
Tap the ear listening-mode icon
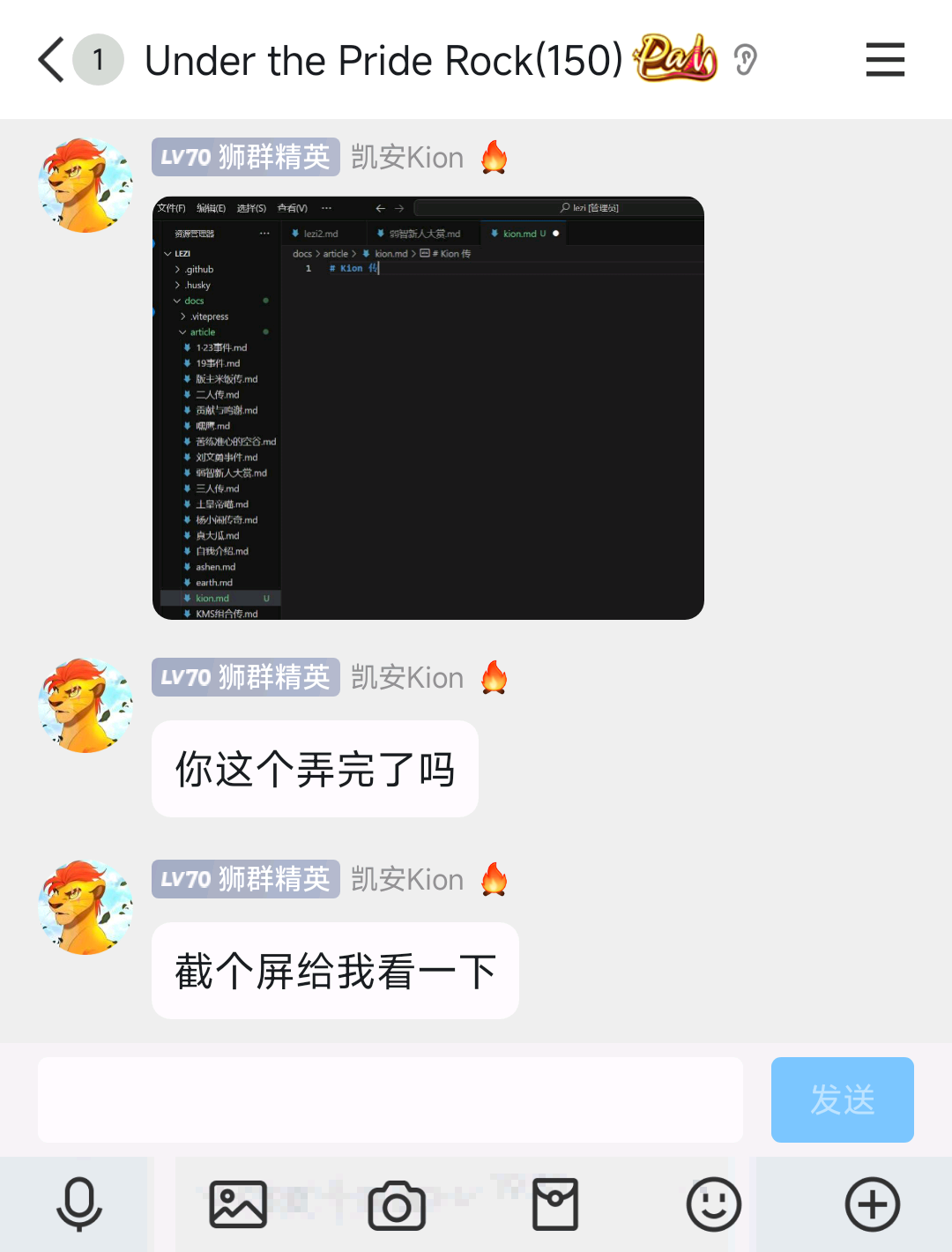point(746,60)
